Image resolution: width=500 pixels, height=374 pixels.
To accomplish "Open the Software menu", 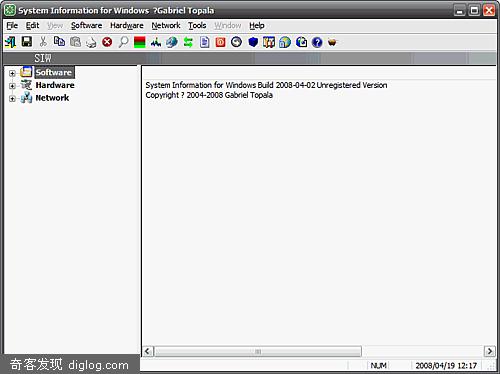I will point(86,26).
